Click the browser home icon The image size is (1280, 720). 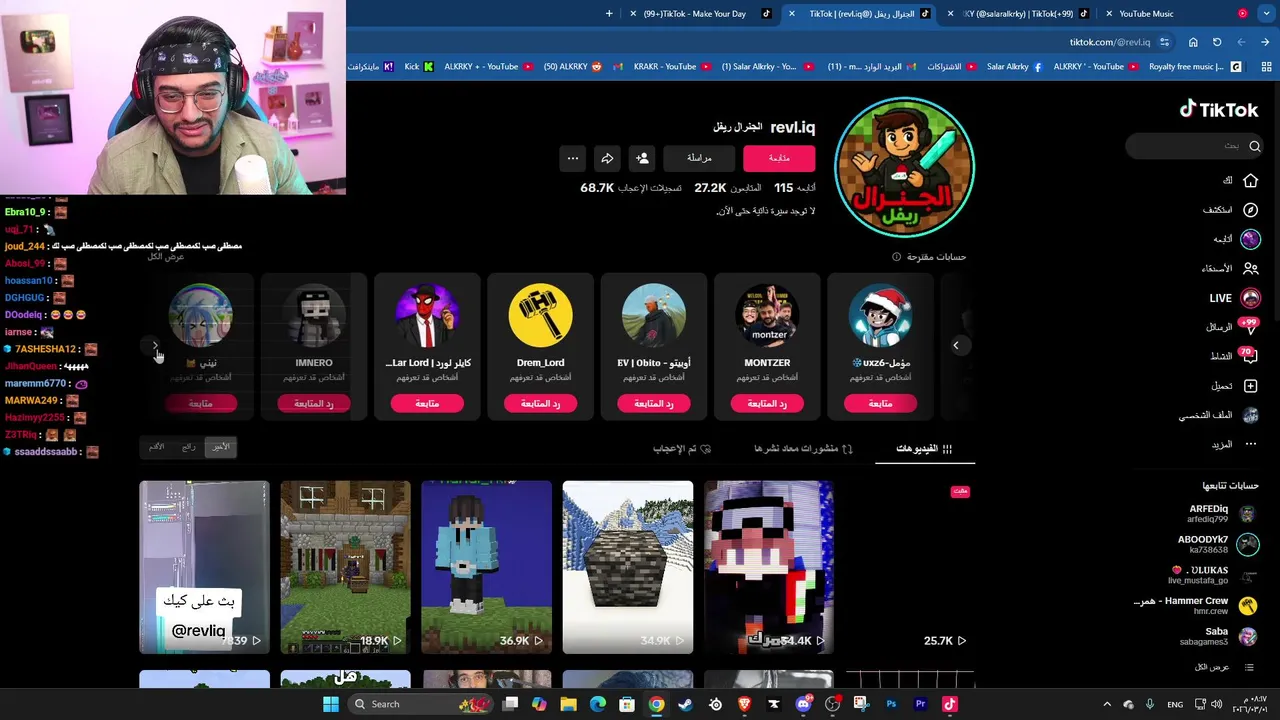pyautogui.click(x=1193, y=42)
